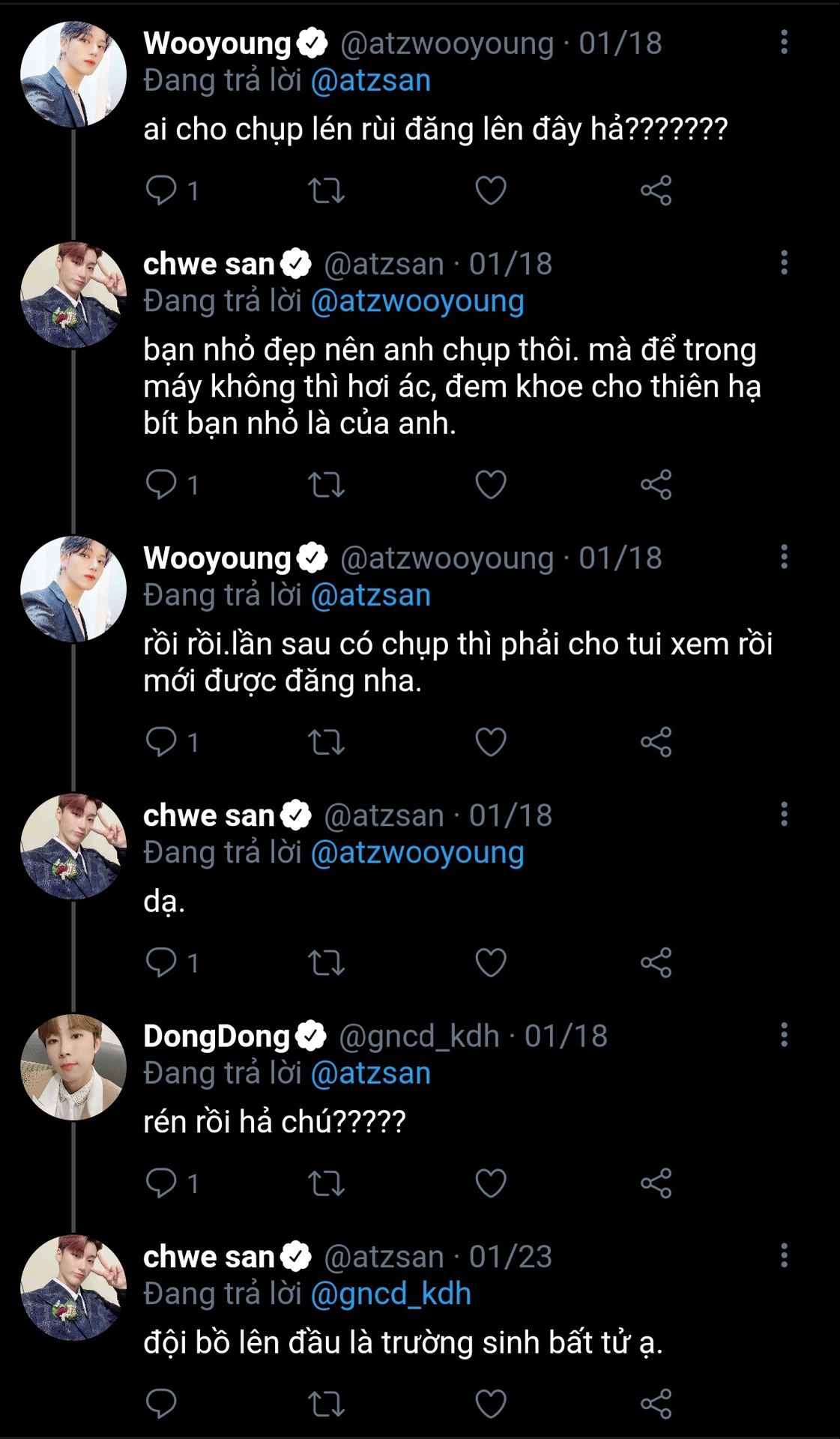Open chwe san's display name on 'dạ.' tweet
Screen dimensions: 840x1439
(209, 815)
